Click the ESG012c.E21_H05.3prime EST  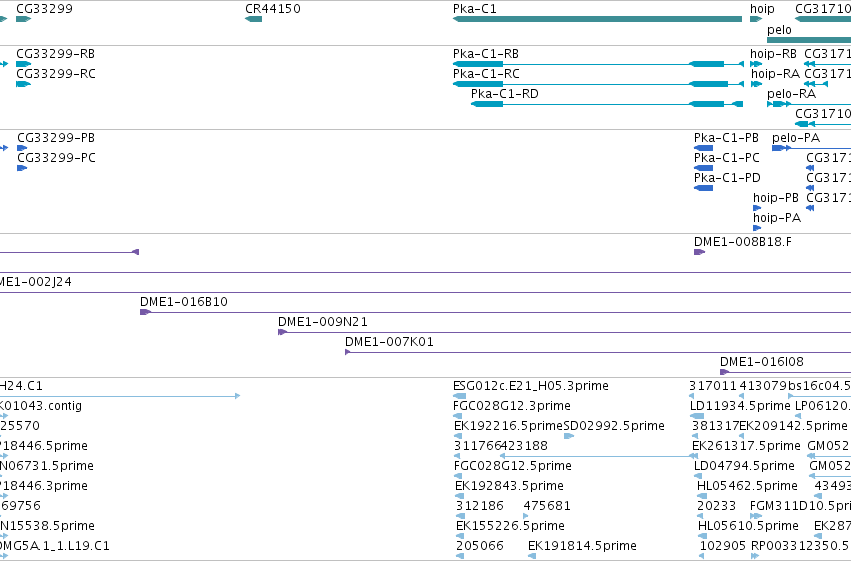point(460,397)
